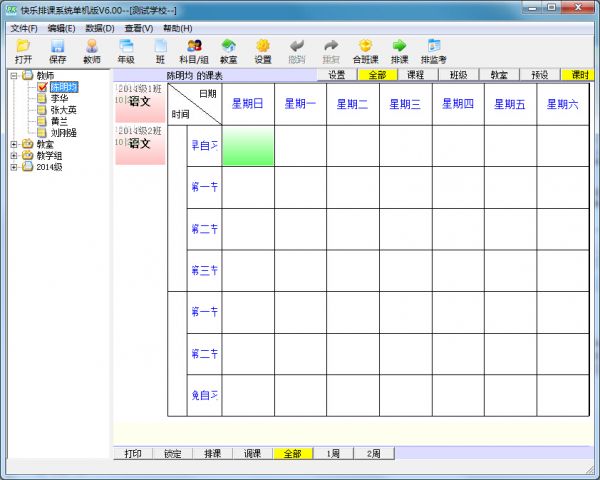Toggle the checkbox beside teacher 陈明均
Screen dimensions: 600x480
tap(42, 88)
